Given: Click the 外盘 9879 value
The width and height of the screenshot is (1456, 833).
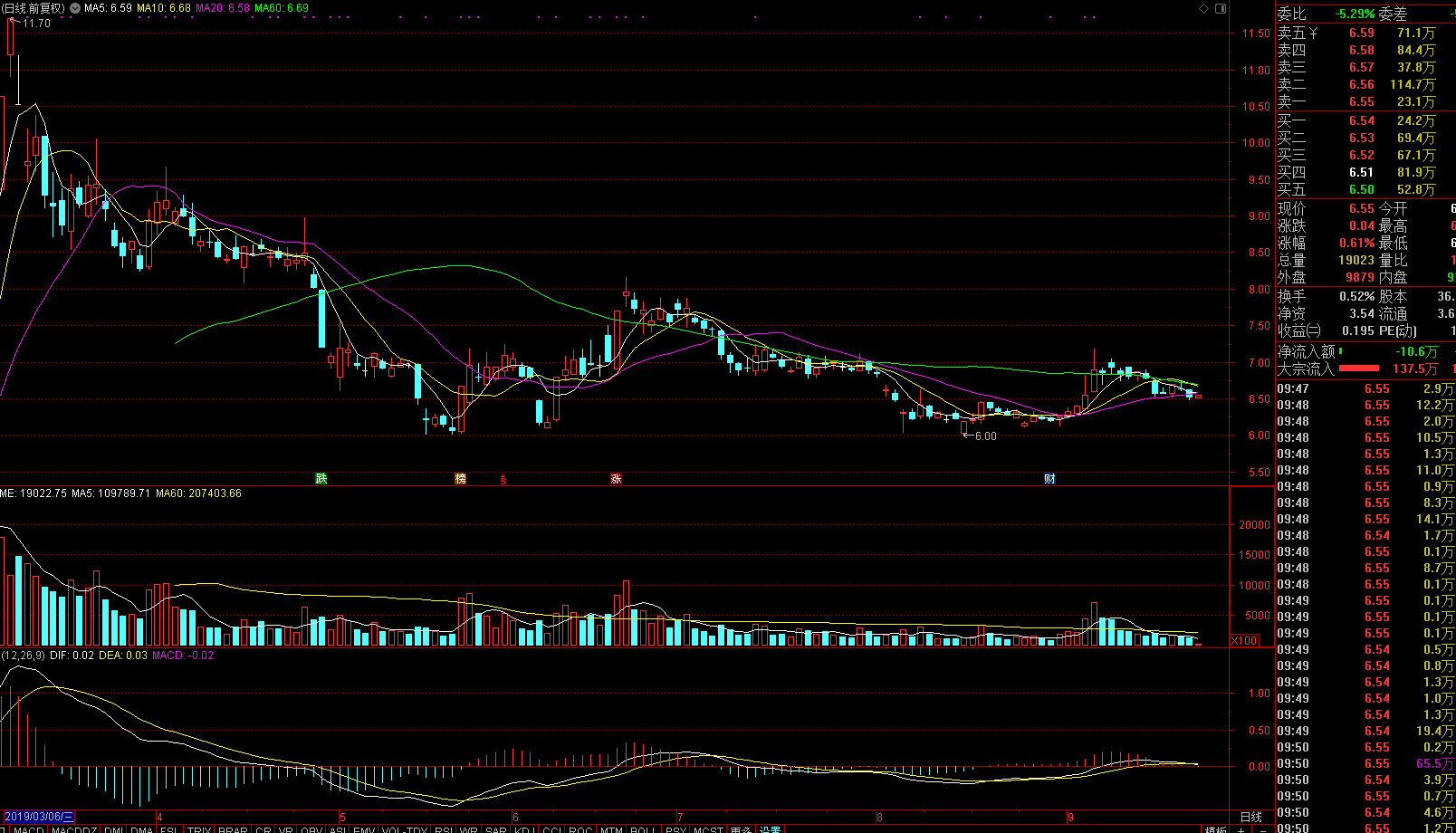Looking at the screenshot, I should click(x=1360, y=277).
